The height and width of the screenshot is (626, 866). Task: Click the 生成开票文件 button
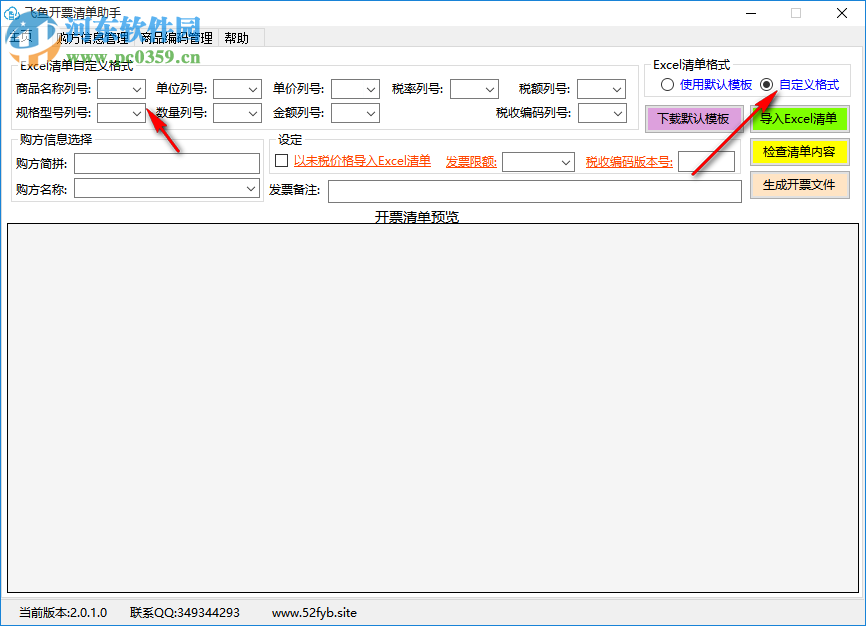pos(799,185)
